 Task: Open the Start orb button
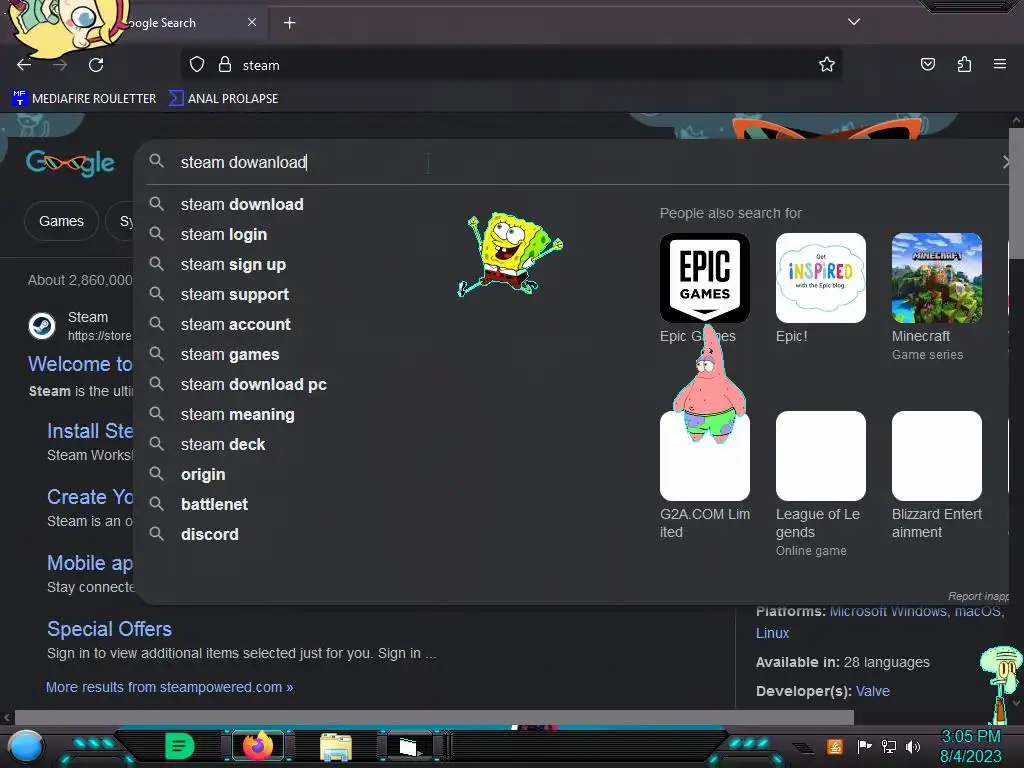(25, 747)
